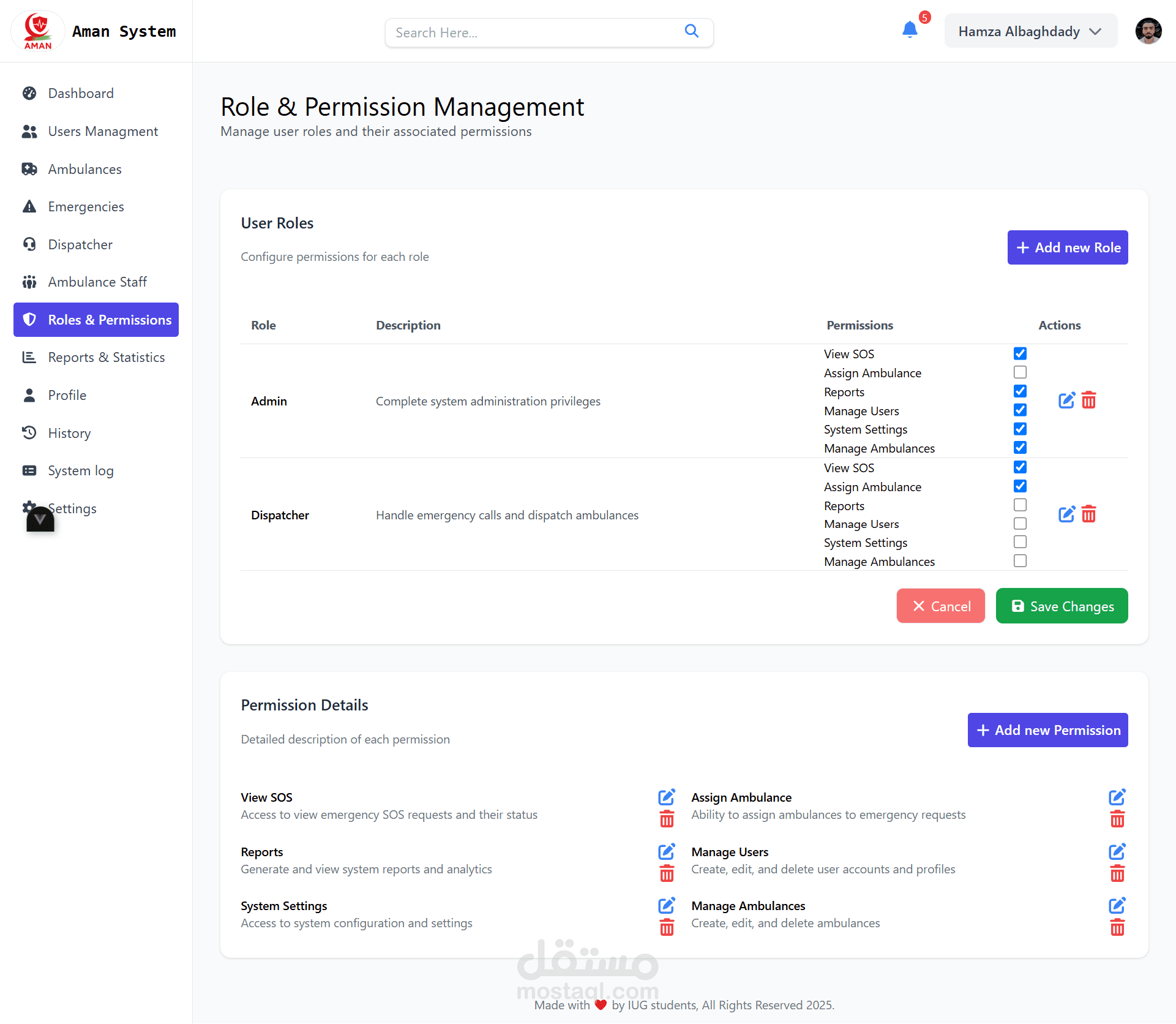Screen dimensions: 1176x1024
Task: Click the user profile avatar
Action: click(1148, 31)
